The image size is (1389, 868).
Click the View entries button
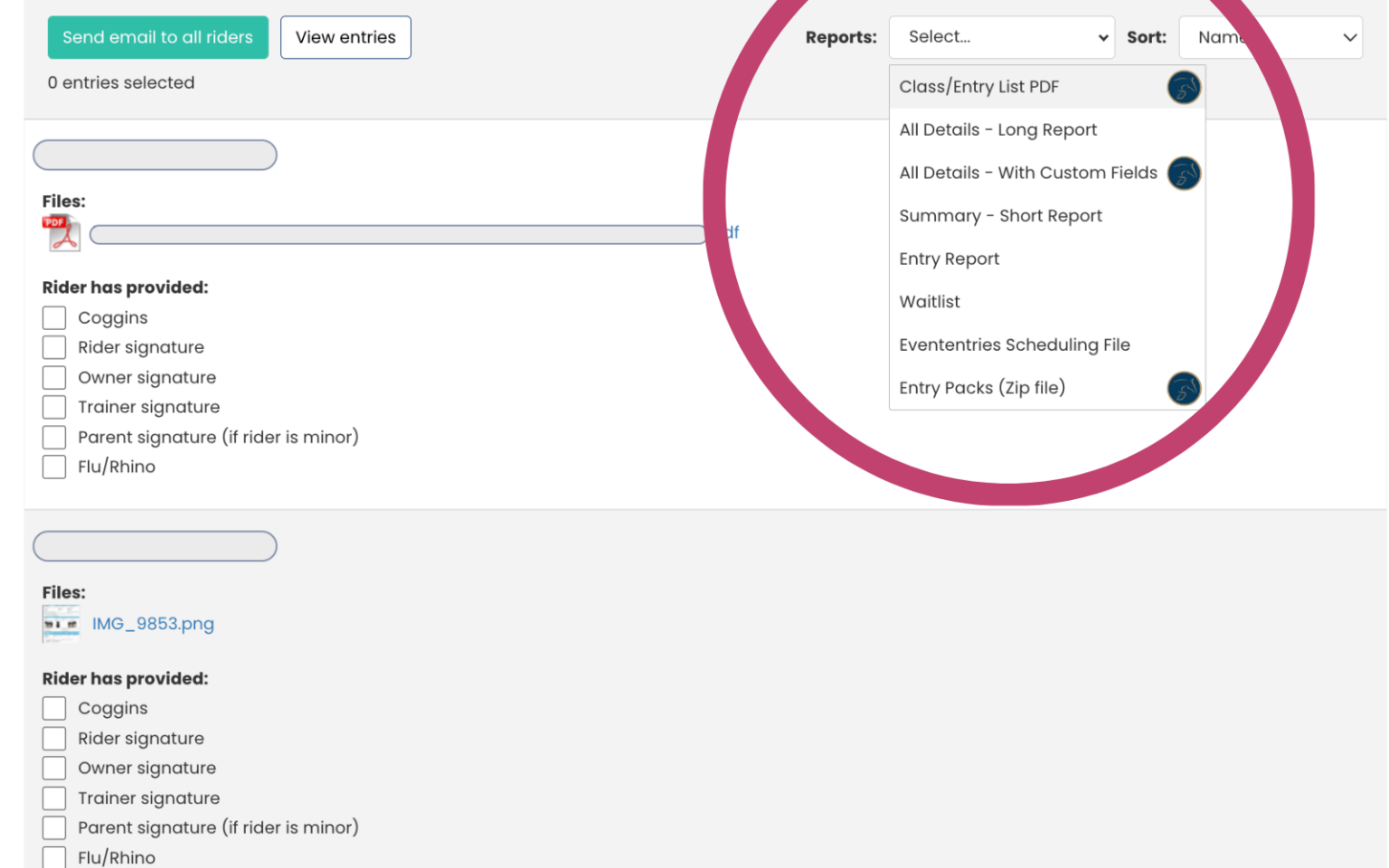point(345,37)
